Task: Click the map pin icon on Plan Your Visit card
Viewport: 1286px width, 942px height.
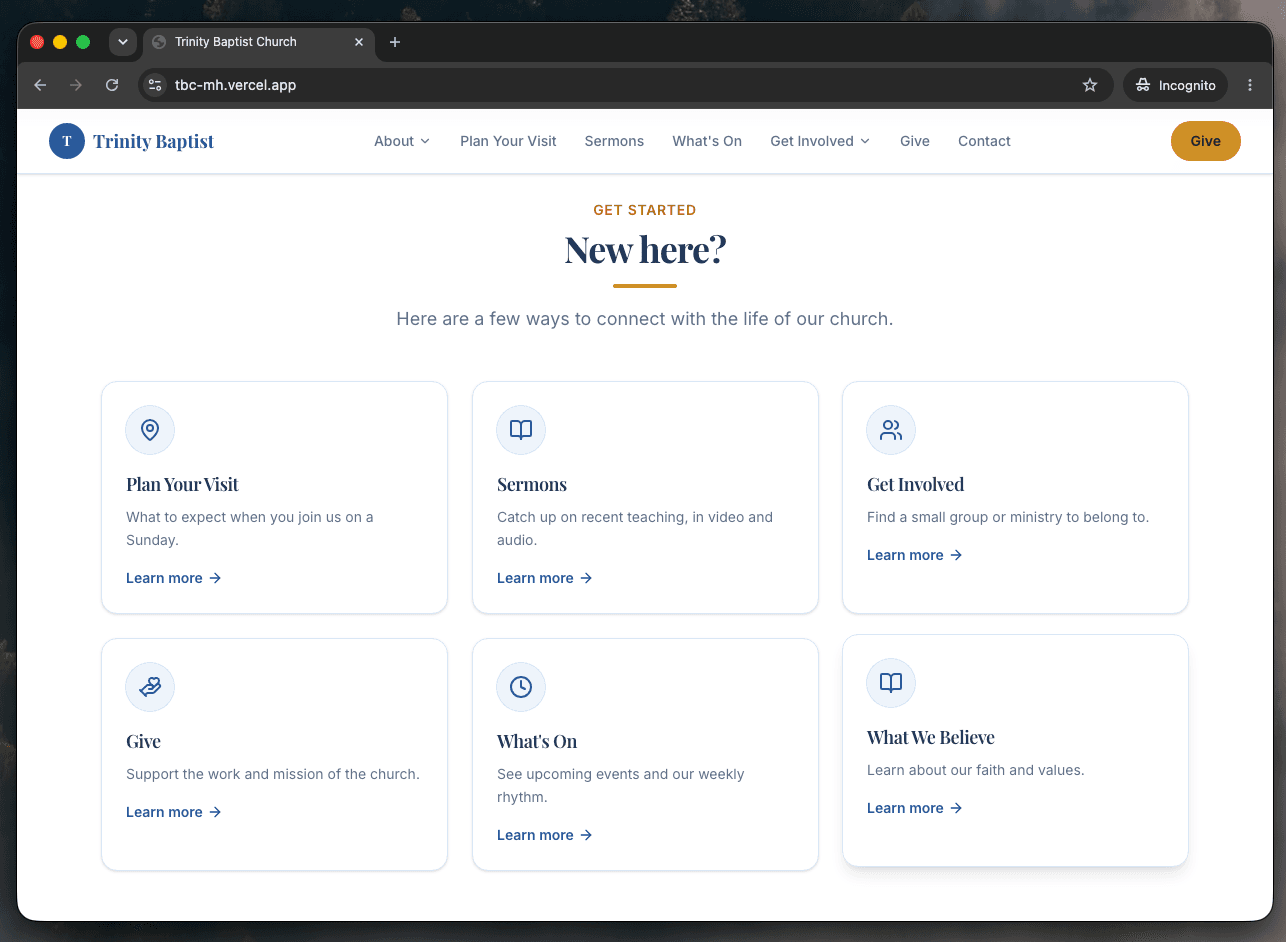Action: tap(150, 430)
